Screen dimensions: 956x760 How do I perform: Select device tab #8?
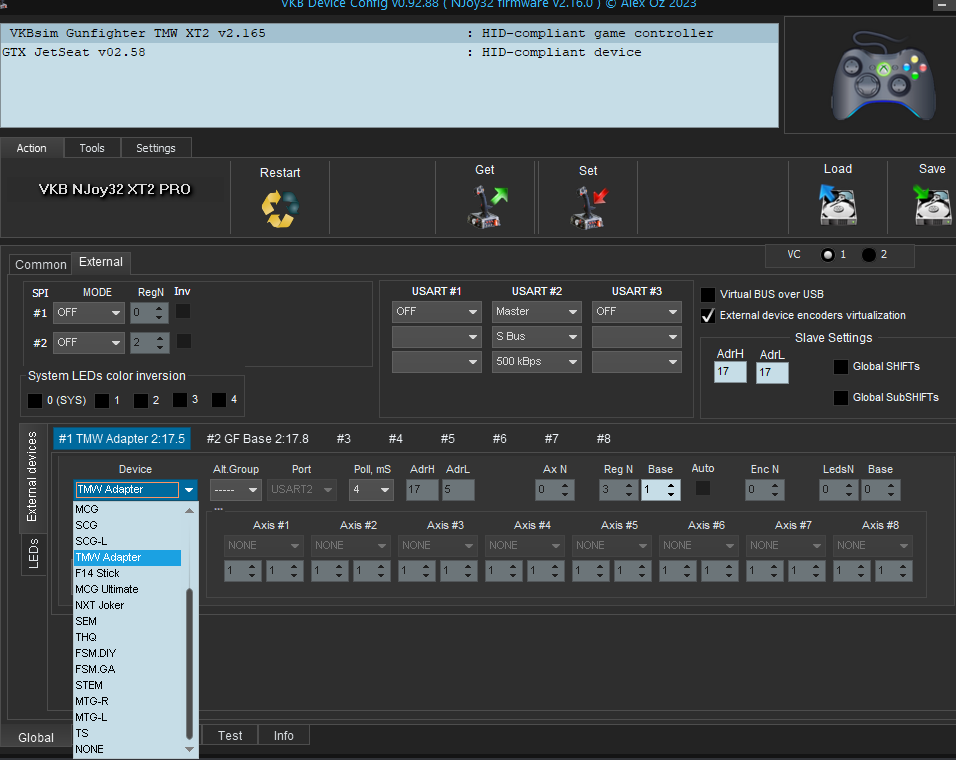pos(604,439)
